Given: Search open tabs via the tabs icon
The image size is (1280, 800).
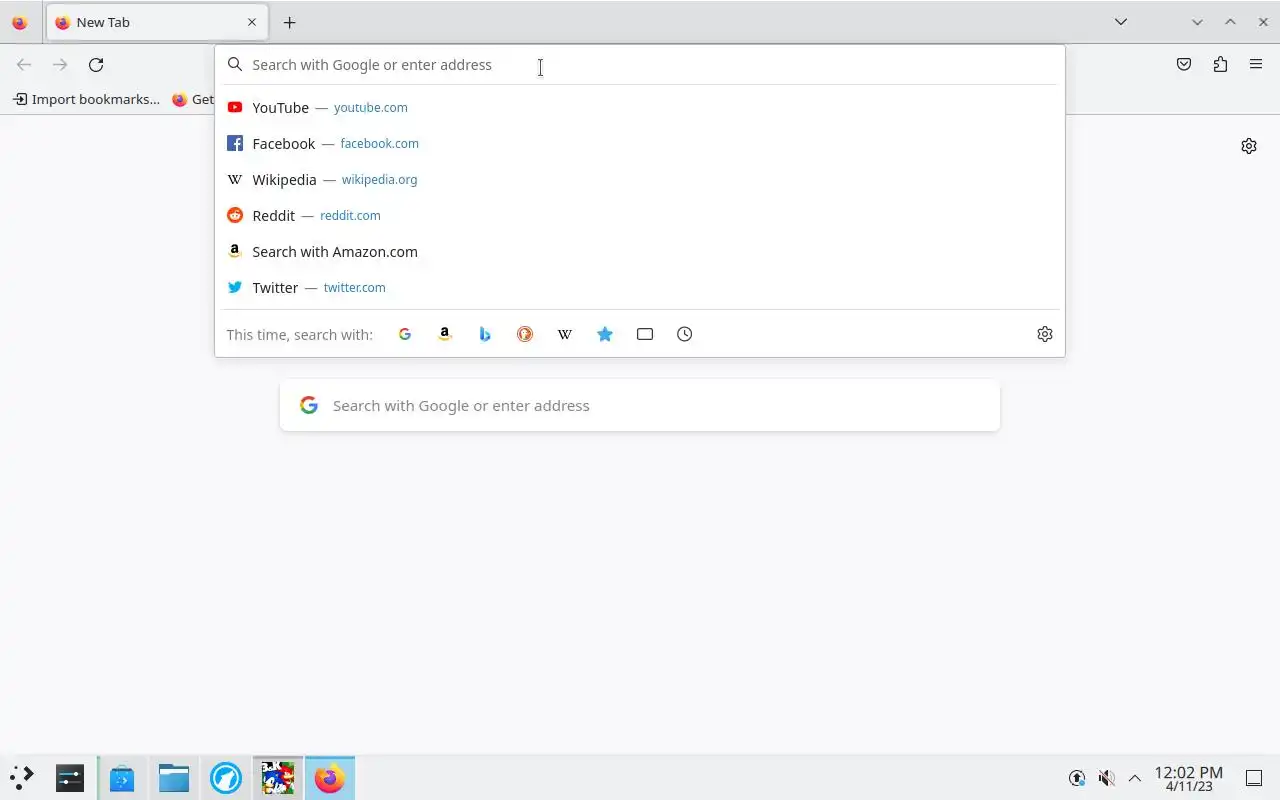Looking at the screenshot, I should point(645,334).
